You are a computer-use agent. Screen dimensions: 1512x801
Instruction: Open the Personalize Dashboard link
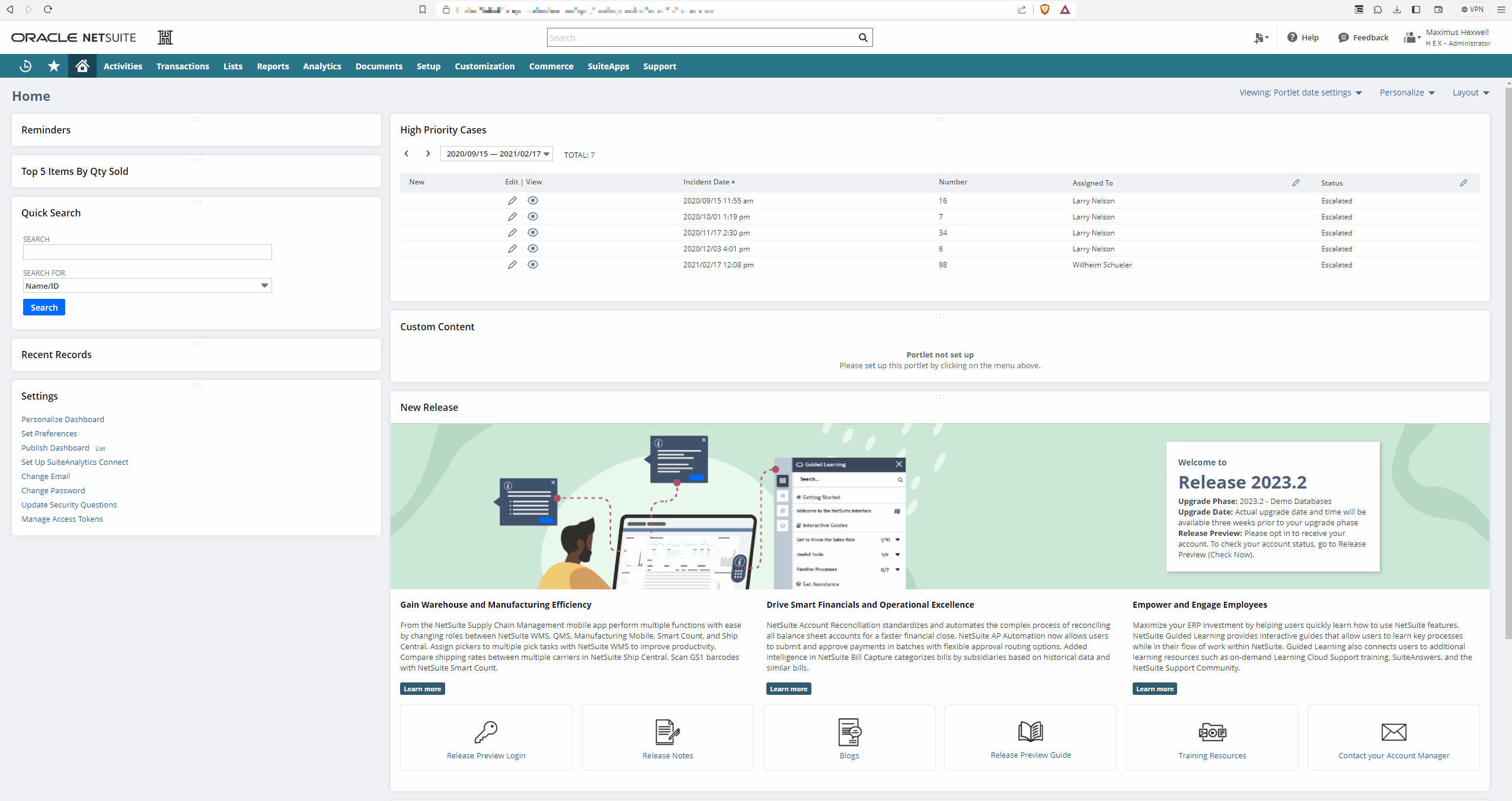point(63,419)
